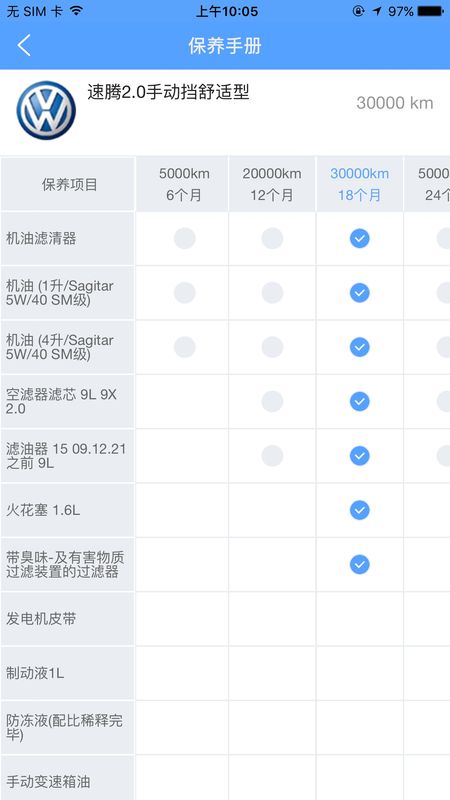Tap the 30000 km mileage label
Image resolution: width=450 pixels, height=800 pixels.
pos(395,103)
